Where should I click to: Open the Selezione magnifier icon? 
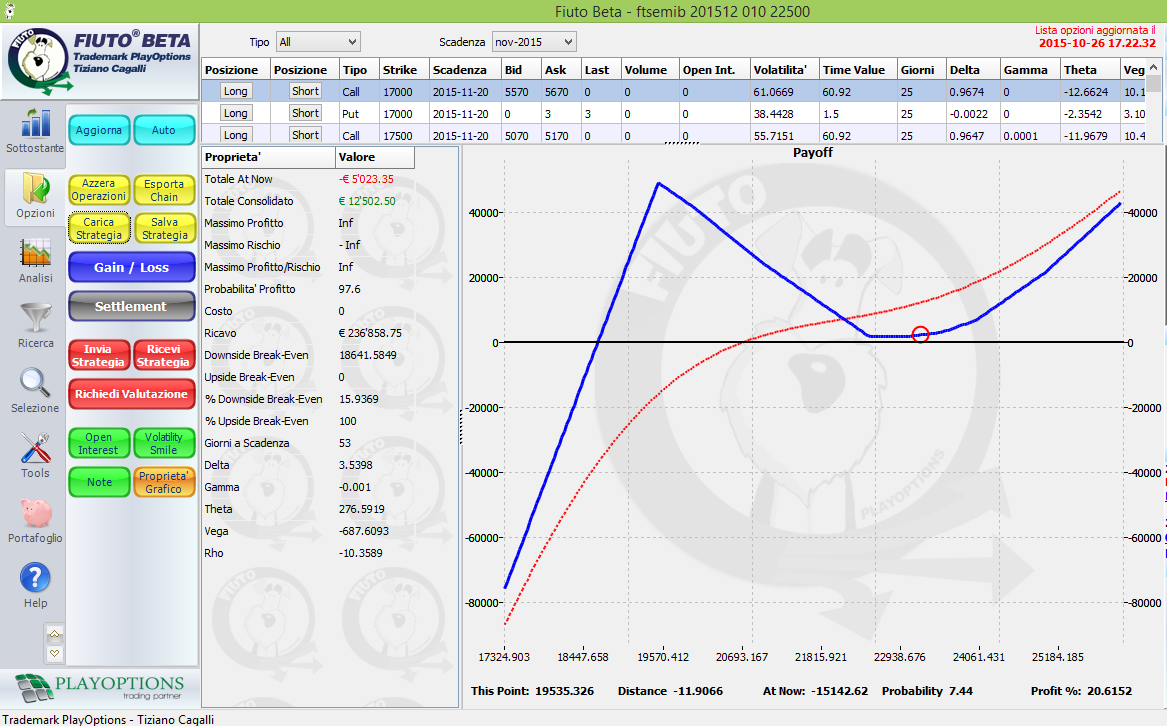coord(35,383)
